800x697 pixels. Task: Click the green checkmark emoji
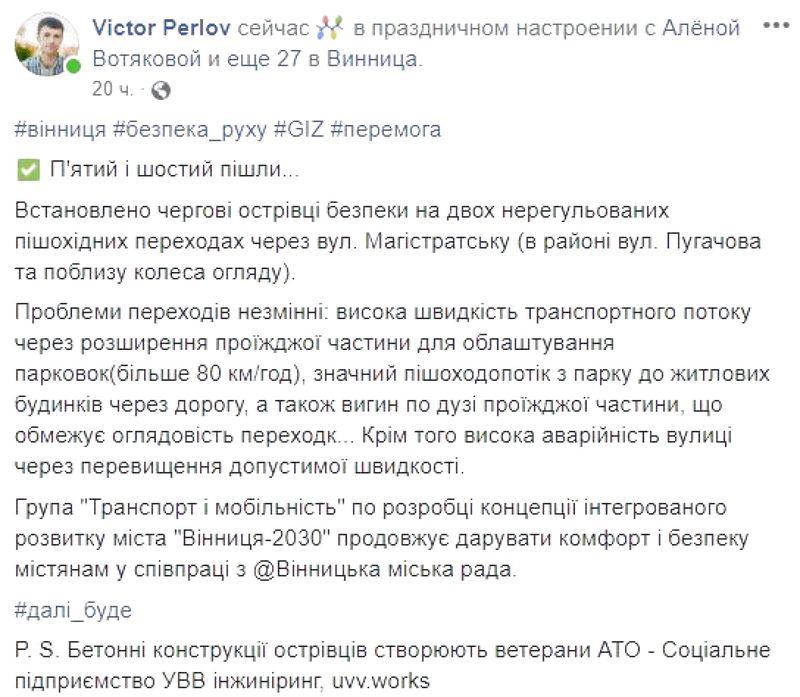[x=28, y=170]
